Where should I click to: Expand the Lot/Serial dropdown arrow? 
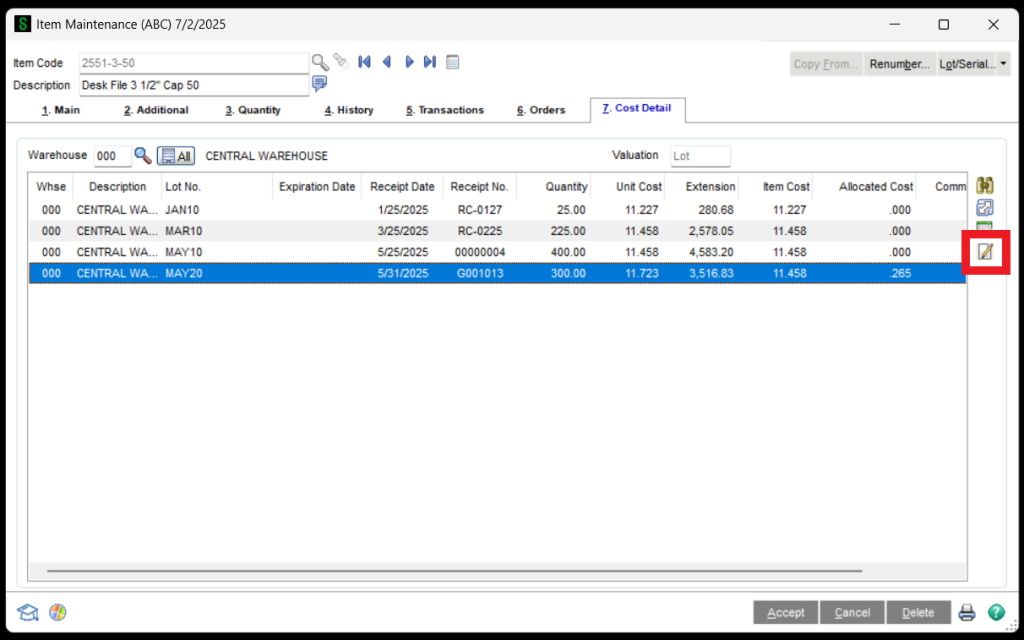pyautogui.click(x=1003, y=64)
